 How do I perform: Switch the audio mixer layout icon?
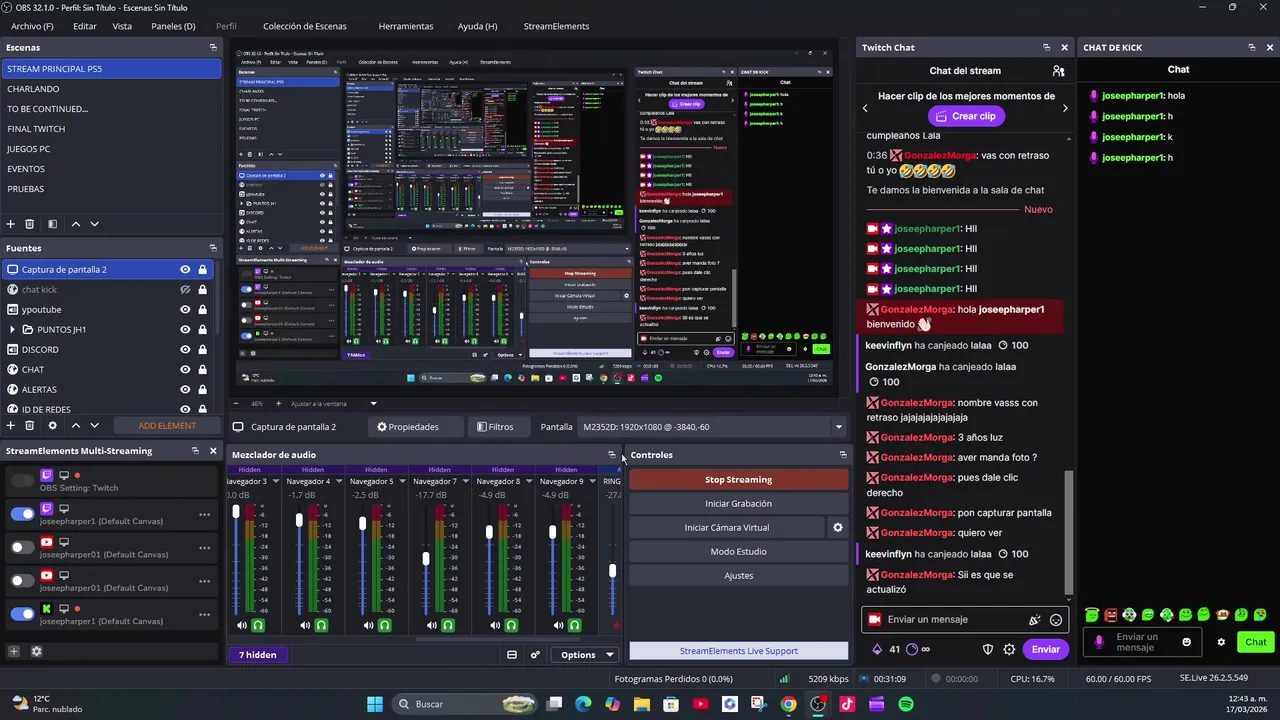[512, 655]
